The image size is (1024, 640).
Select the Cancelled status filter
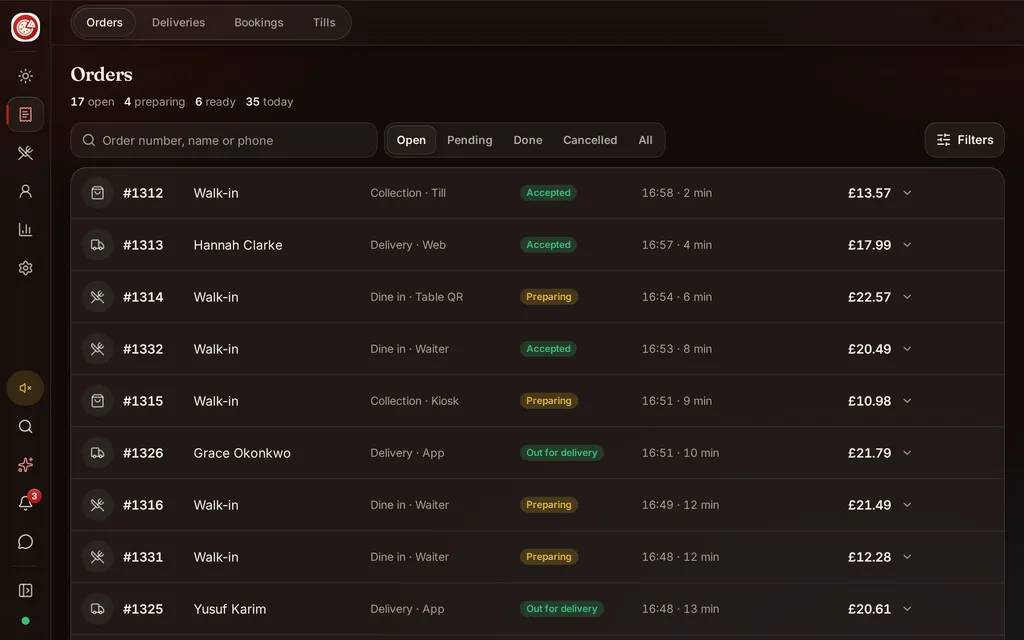(590, 140)
